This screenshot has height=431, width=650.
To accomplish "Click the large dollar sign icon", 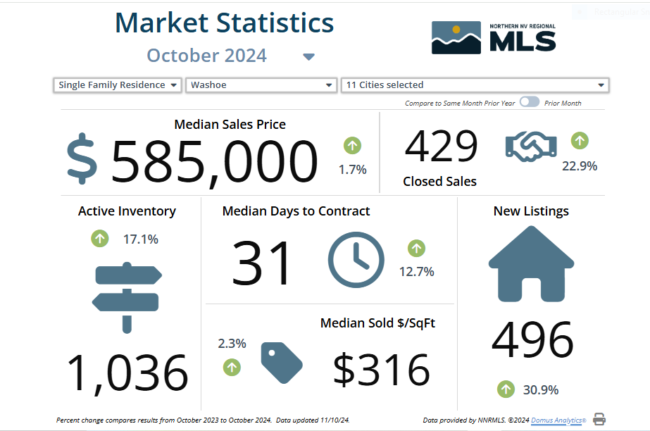I will click(x=84, y=161).
